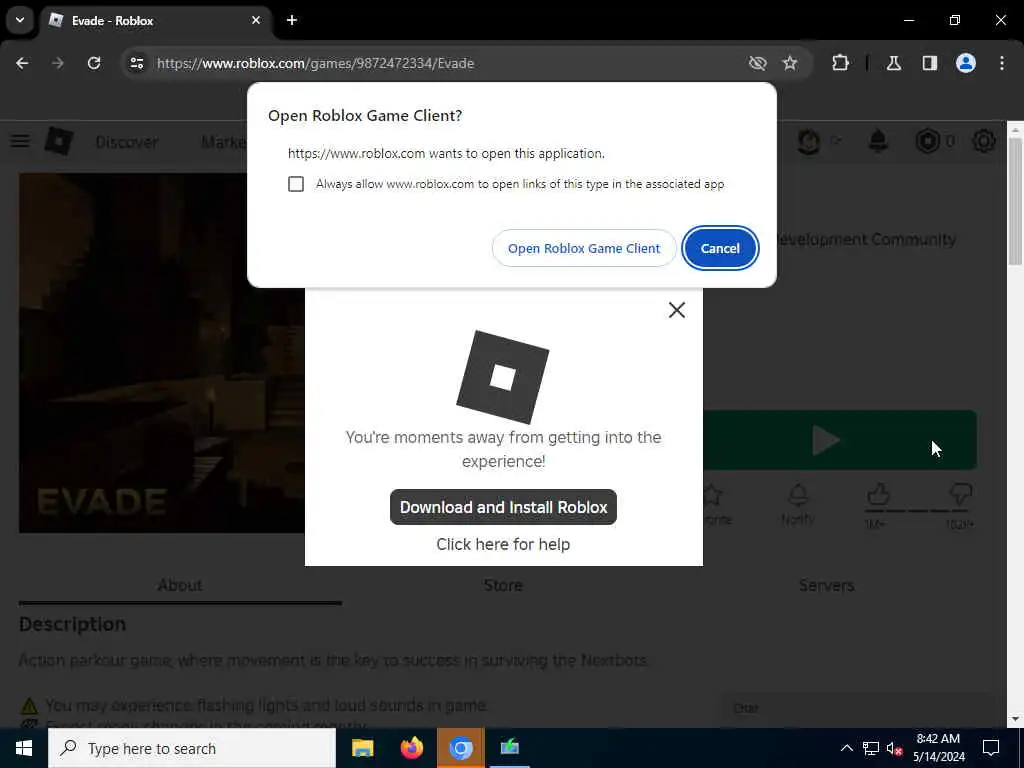
Task: Bookmark this page with the star icon
Action: pos(790,63)
